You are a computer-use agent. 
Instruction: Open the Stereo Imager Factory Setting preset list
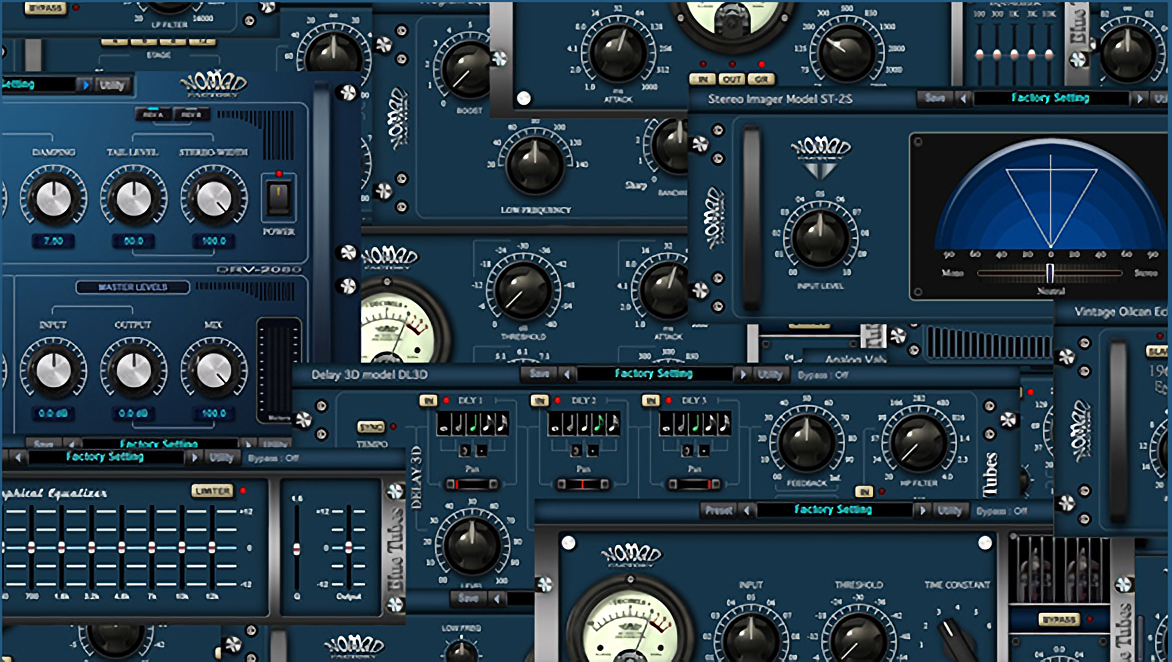pyautogui.click(x=1050, y=98)
